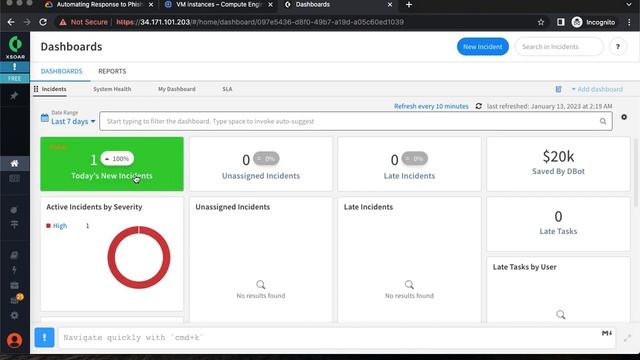
Task: Switch to Automating Response browser tab
Action: [99, 4]
